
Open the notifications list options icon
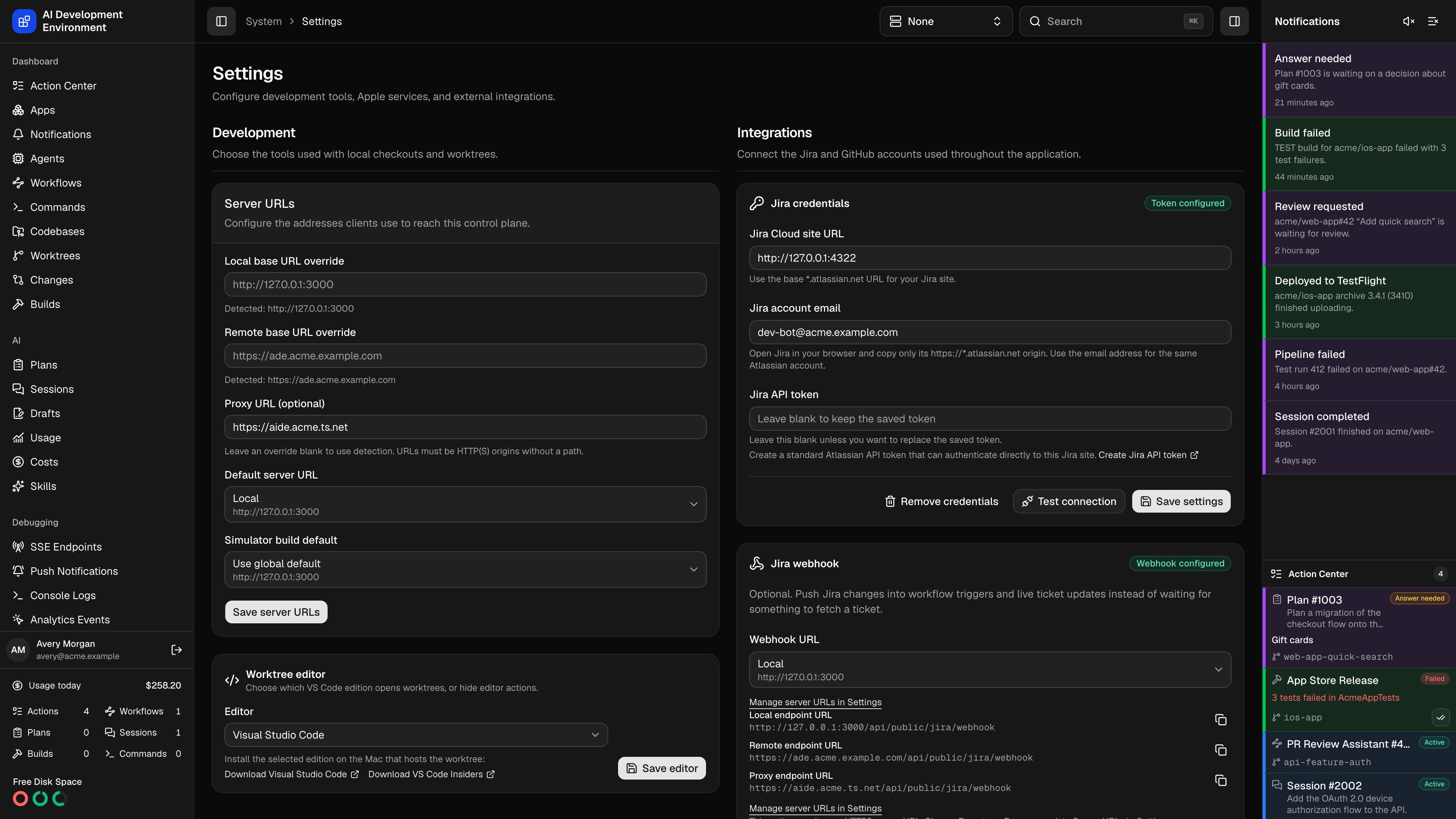tap(1433, 22)
